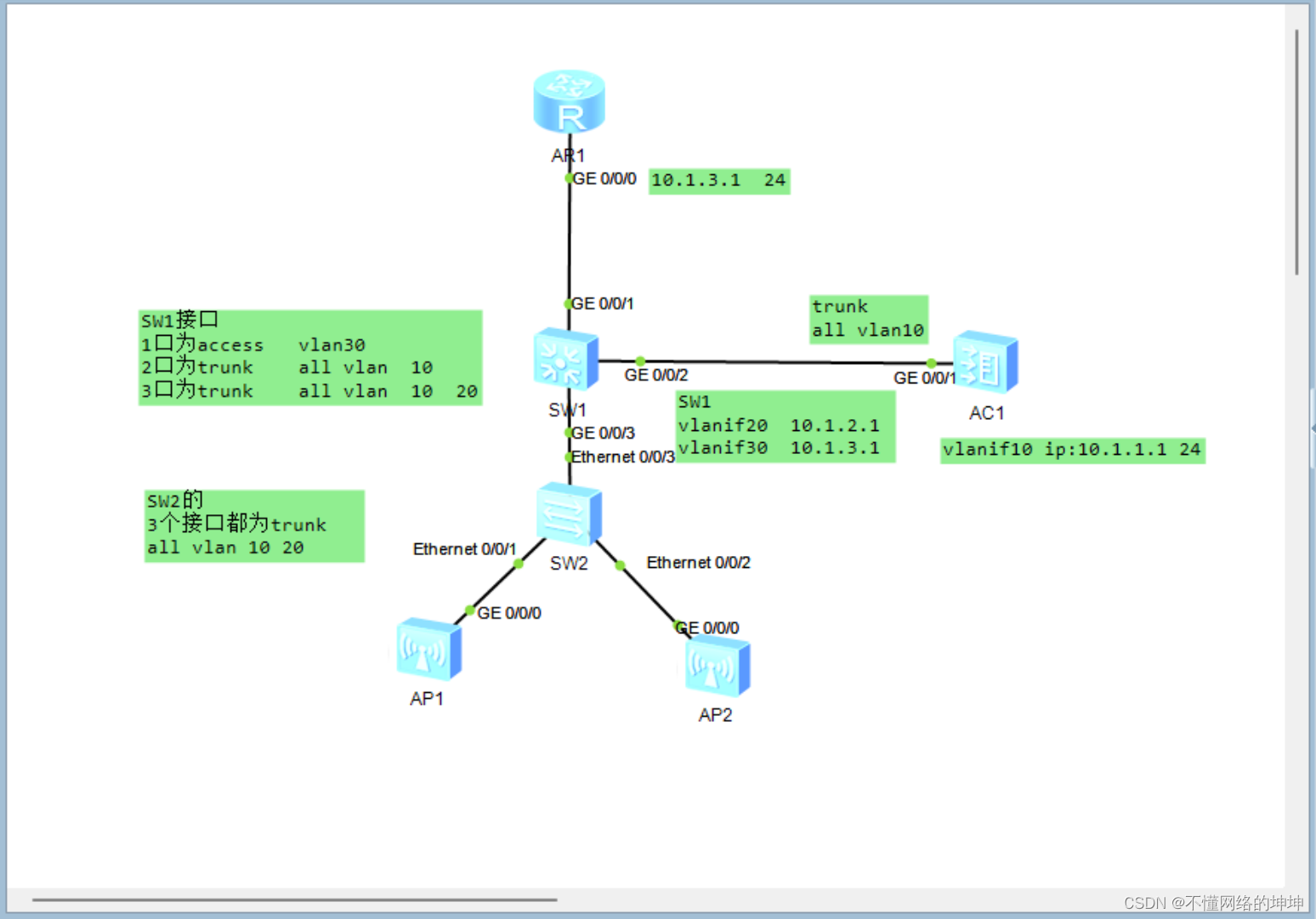1316x919 pixels.
Task: Click the horizontal scrollbar thumb
Action: 295,899
